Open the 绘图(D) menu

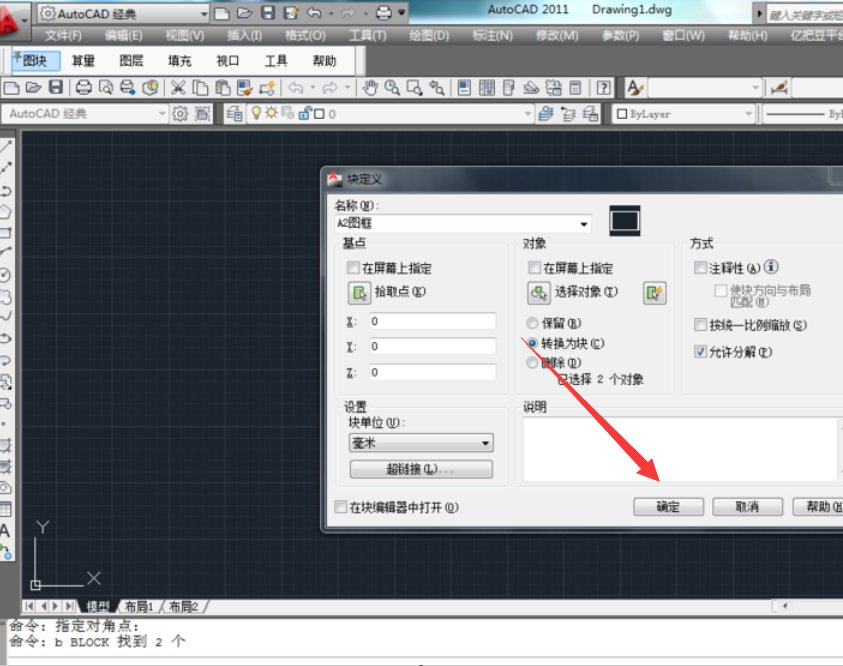[x=428, y=35]
